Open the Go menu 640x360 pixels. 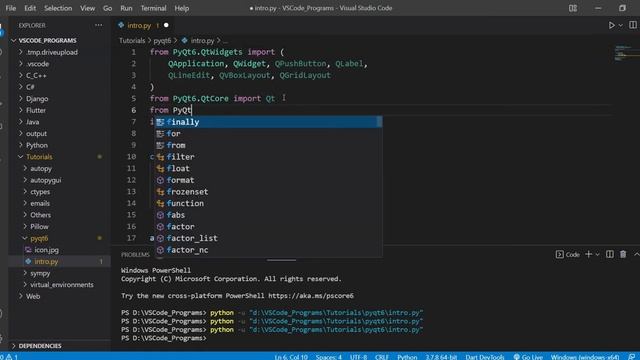[x=107, y=8]
